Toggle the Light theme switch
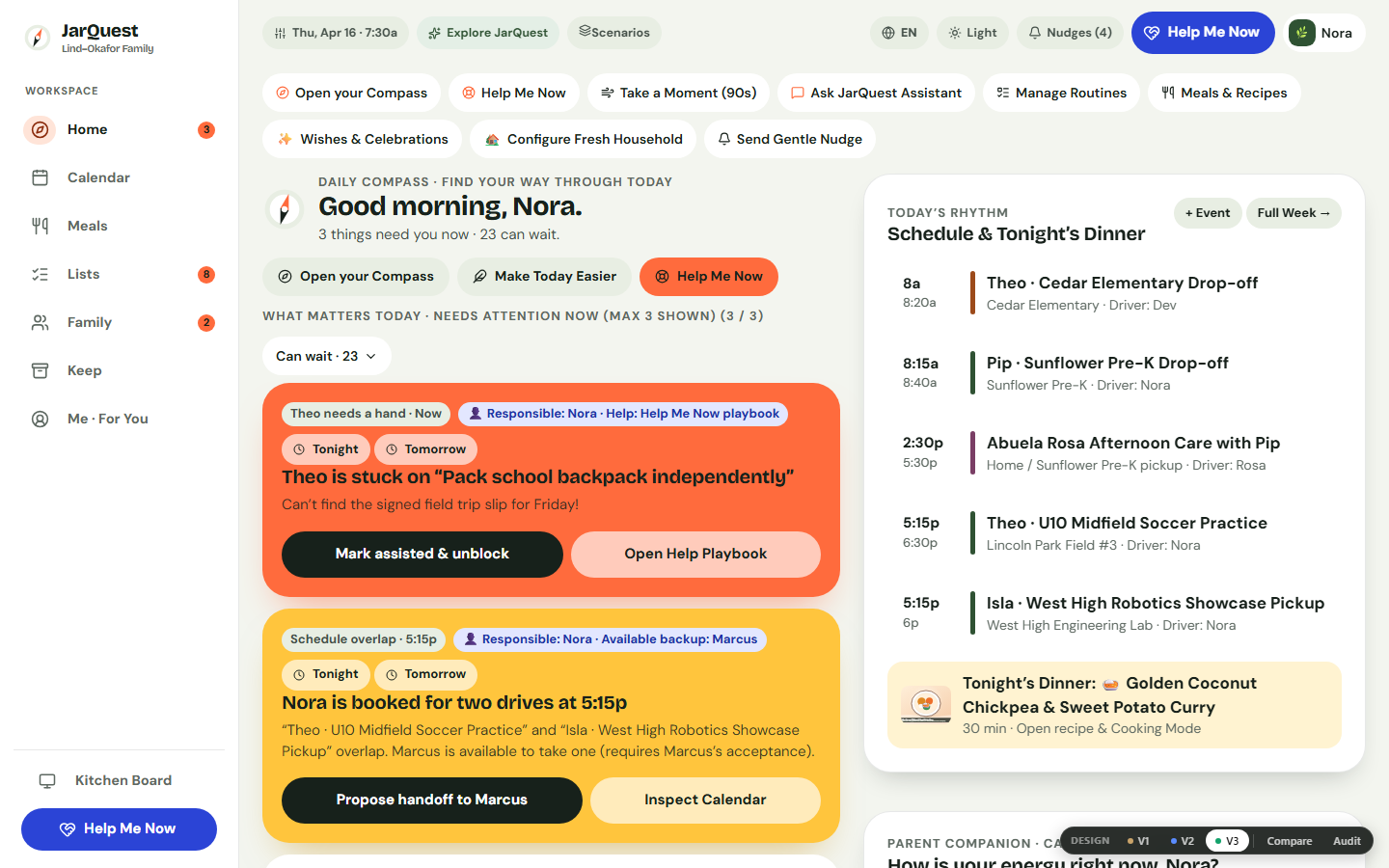The height and width of the screenshot is (868, 1389). coord(973,33)
